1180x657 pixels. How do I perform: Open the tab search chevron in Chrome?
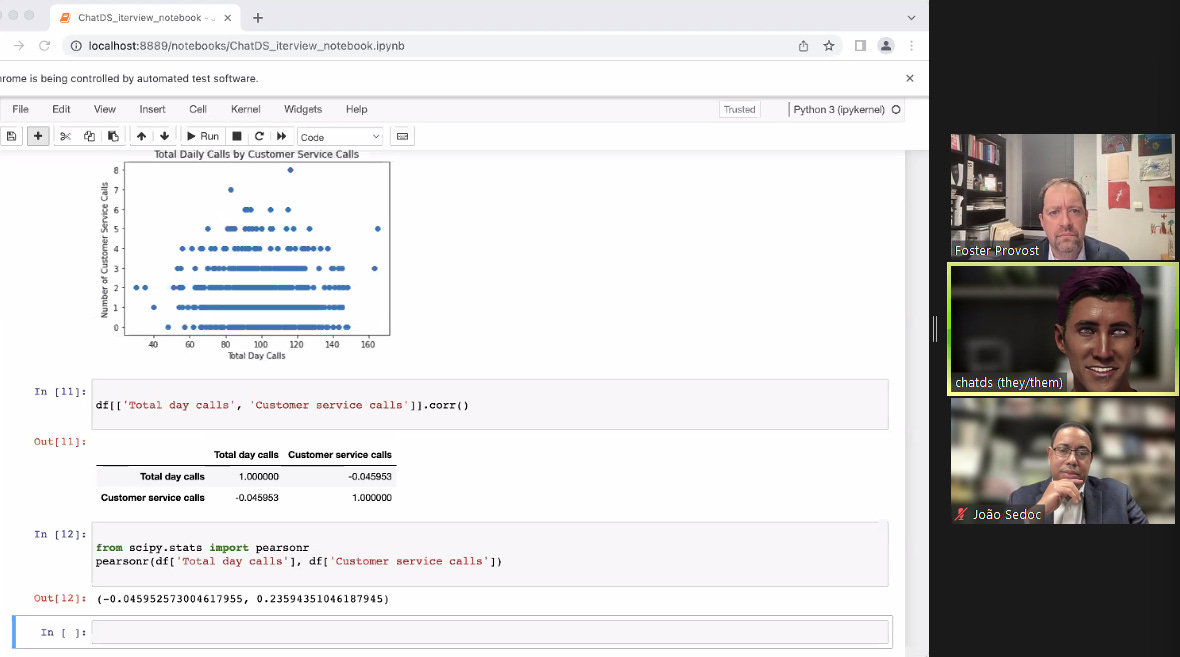pyautogui.click(x=911, y=18)
